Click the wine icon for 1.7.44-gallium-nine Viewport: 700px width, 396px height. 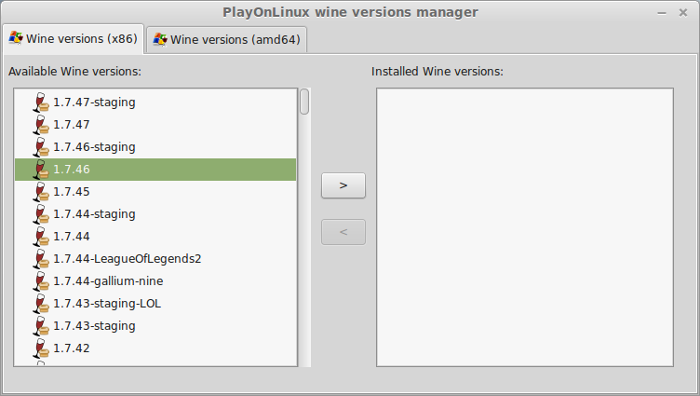(x=41, y=281)
